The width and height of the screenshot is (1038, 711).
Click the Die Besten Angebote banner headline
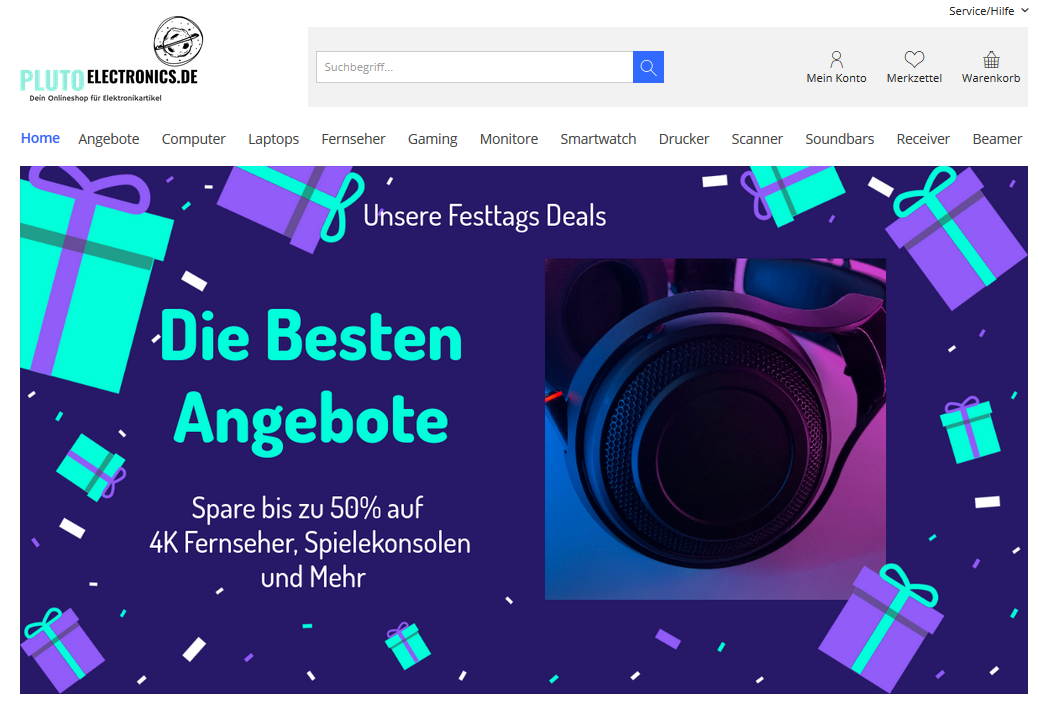click(311, 379)
